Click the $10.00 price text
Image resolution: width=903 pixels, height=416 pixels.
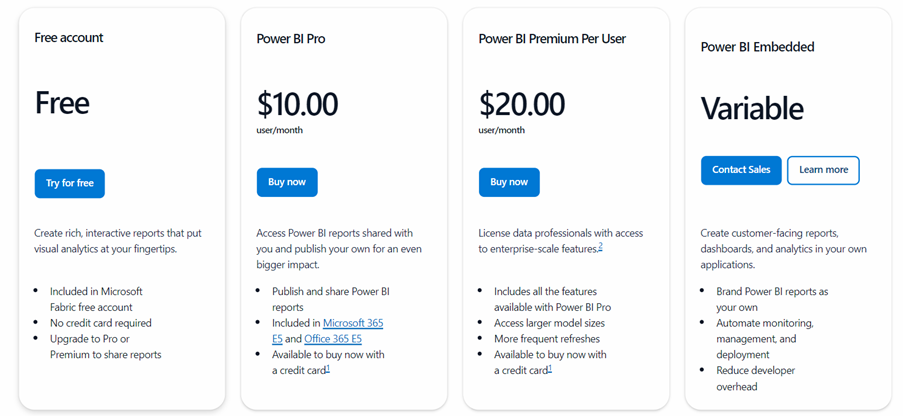[x=297, y=104]
